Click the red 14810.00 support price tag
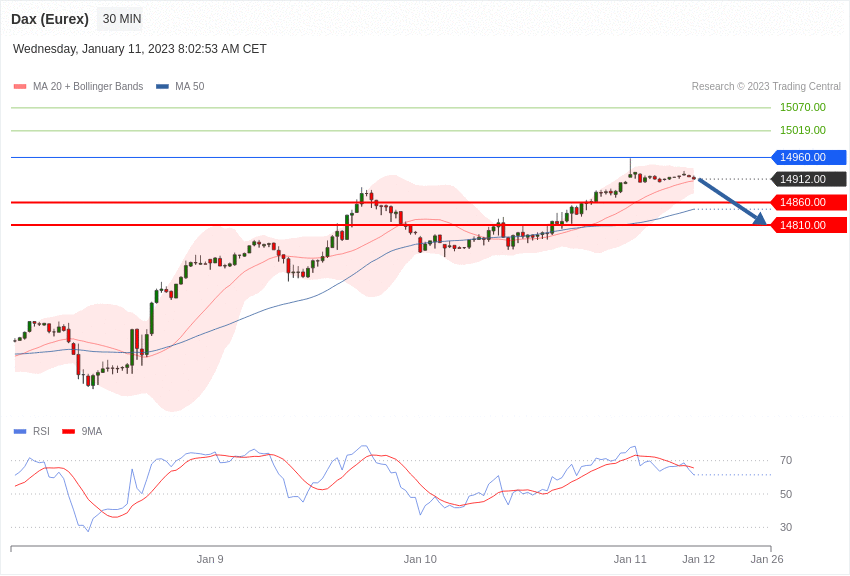850x576 pixels. point(809,225)
